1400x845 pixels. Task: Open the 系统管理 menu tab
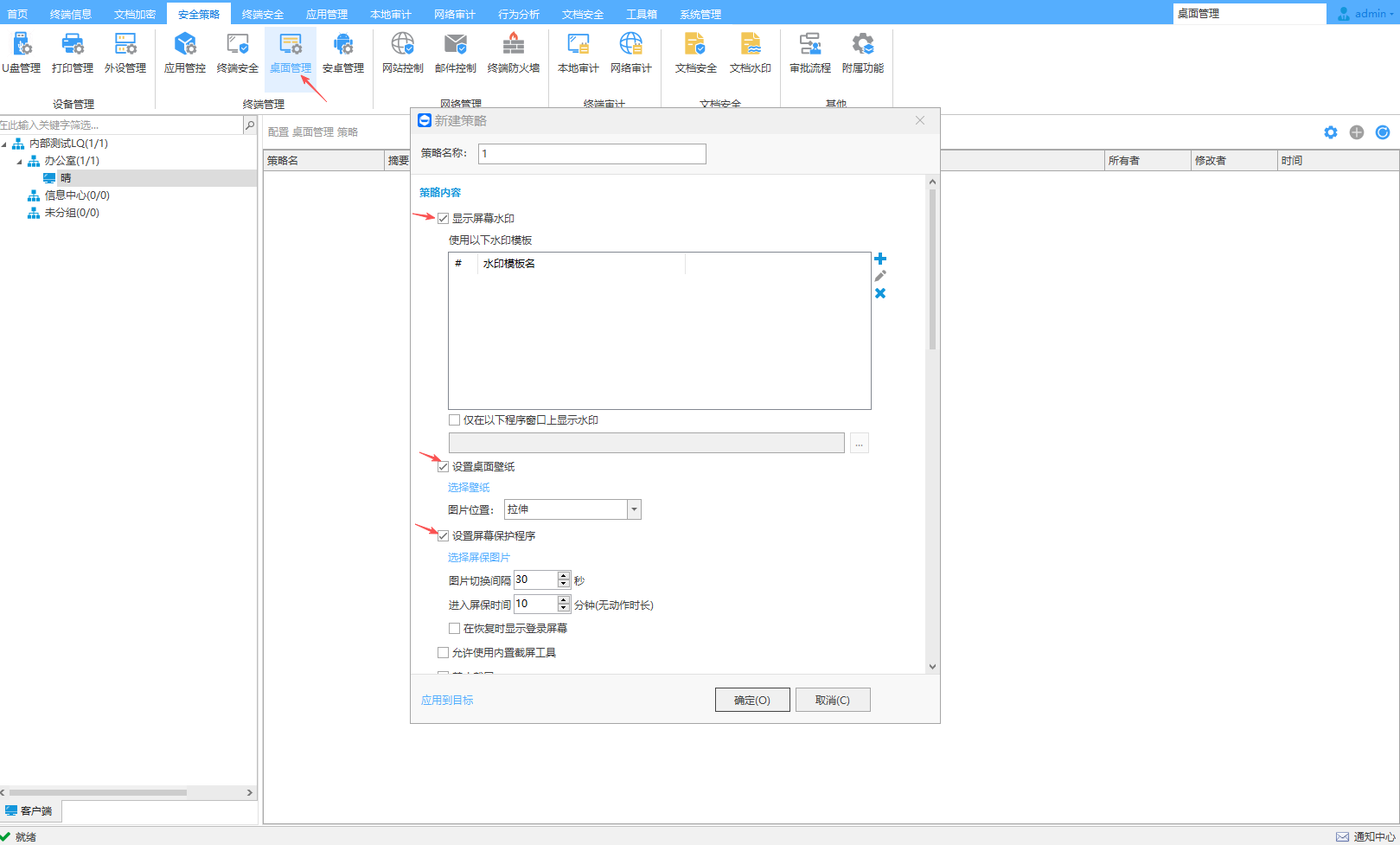click(x=700, y=14)
